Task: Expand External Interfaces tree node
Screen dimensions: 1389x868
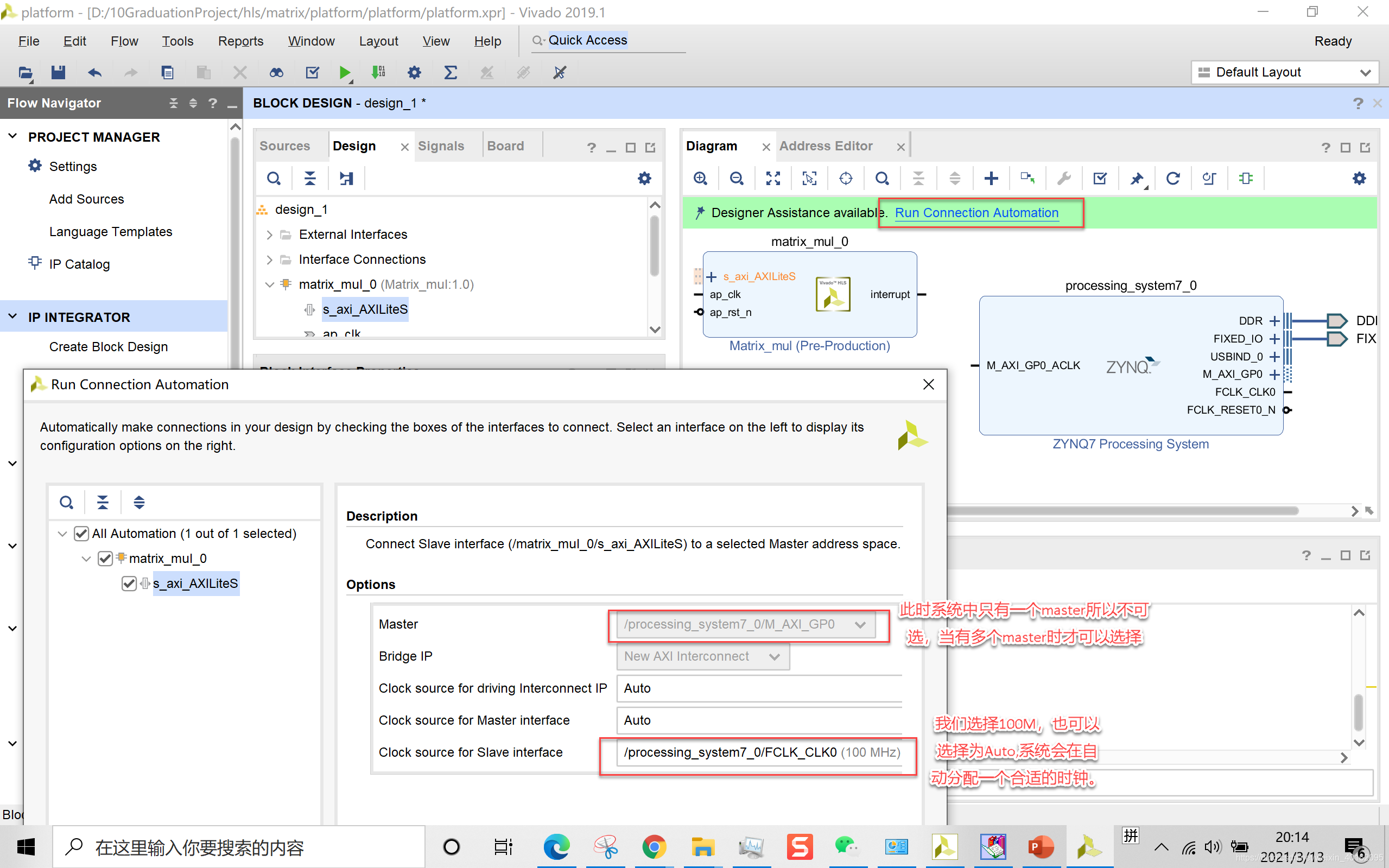Action: tap(269, 234)
